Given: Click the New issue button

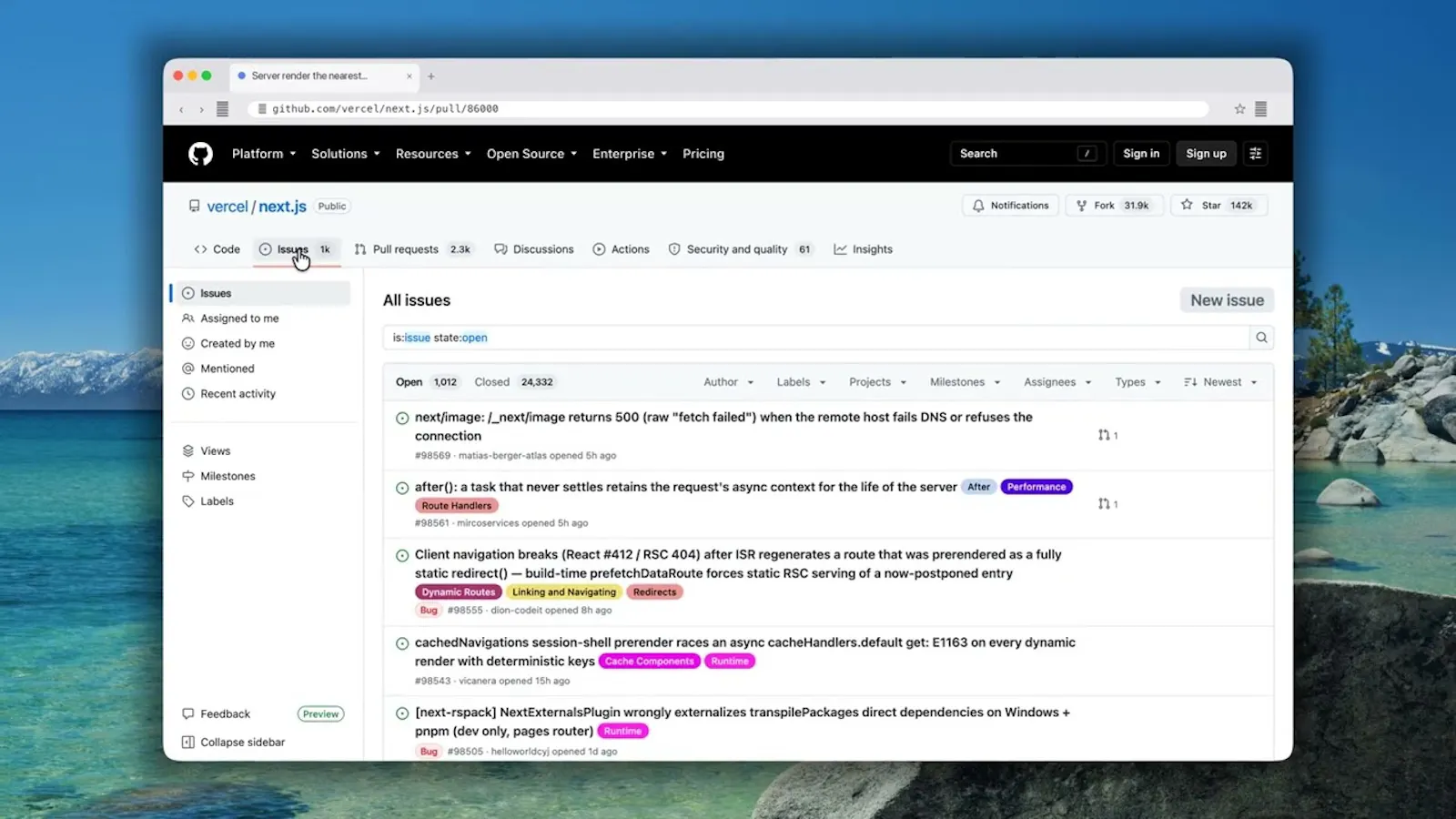Looking at the screenshot, I should [1227, 300].
